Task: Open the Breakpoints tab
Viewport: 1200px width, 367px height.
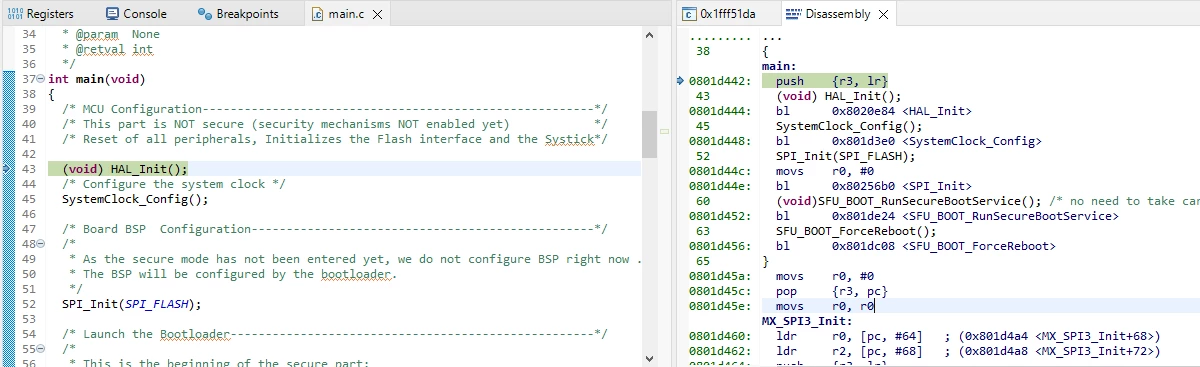Action: tap(238, 14)
